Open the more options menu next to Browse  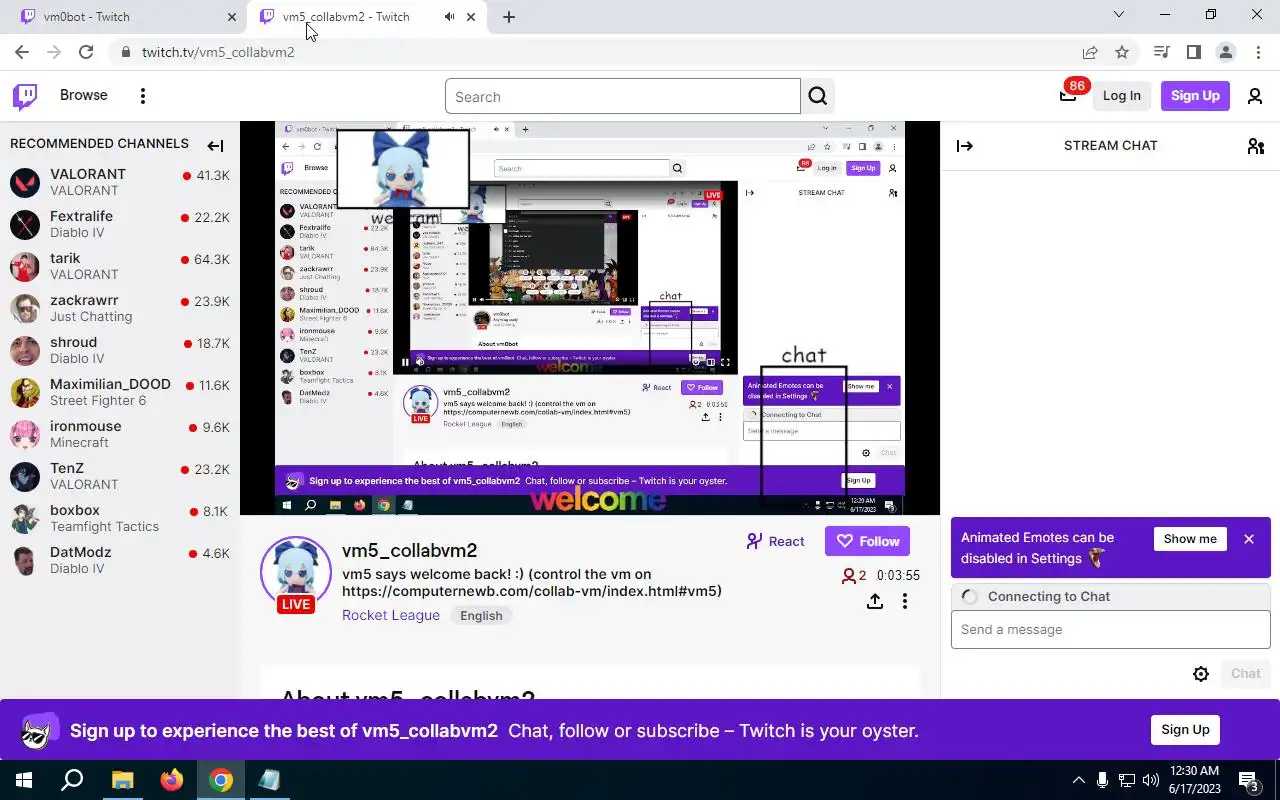[143, 96]
